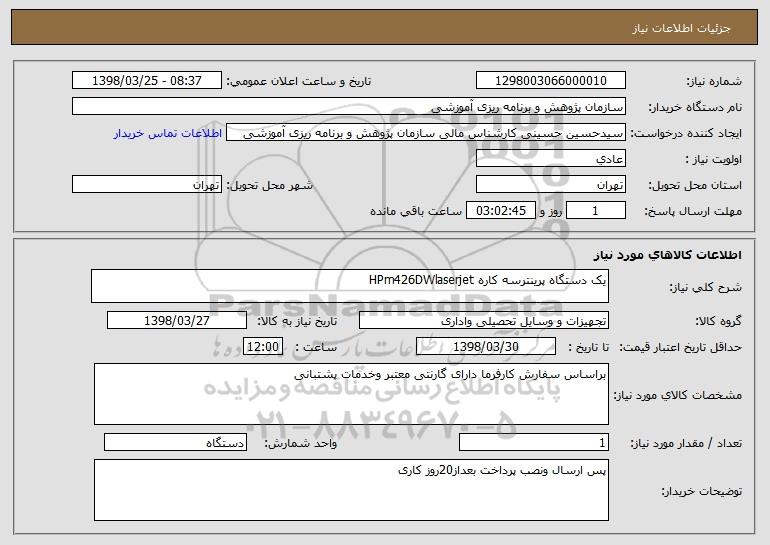Viewport: 770px width, 545px height.
Task: Click the label تاریخ و ساعت اعلان عمومی
Action: point(299,82)
